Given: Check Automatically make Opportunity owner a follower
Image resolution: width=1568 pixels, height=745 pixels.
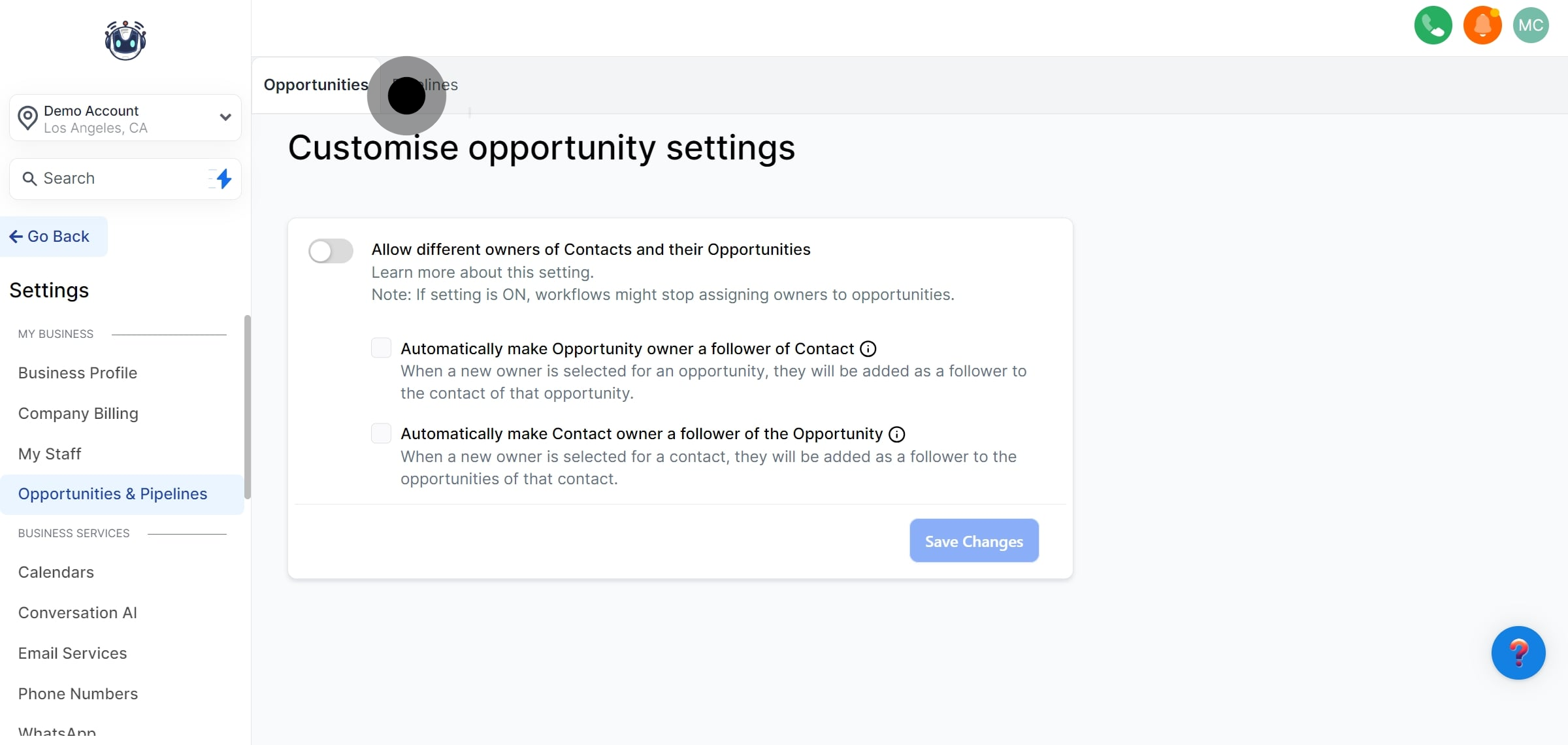Looking at the screenshot, I should [x=381, y=347].
